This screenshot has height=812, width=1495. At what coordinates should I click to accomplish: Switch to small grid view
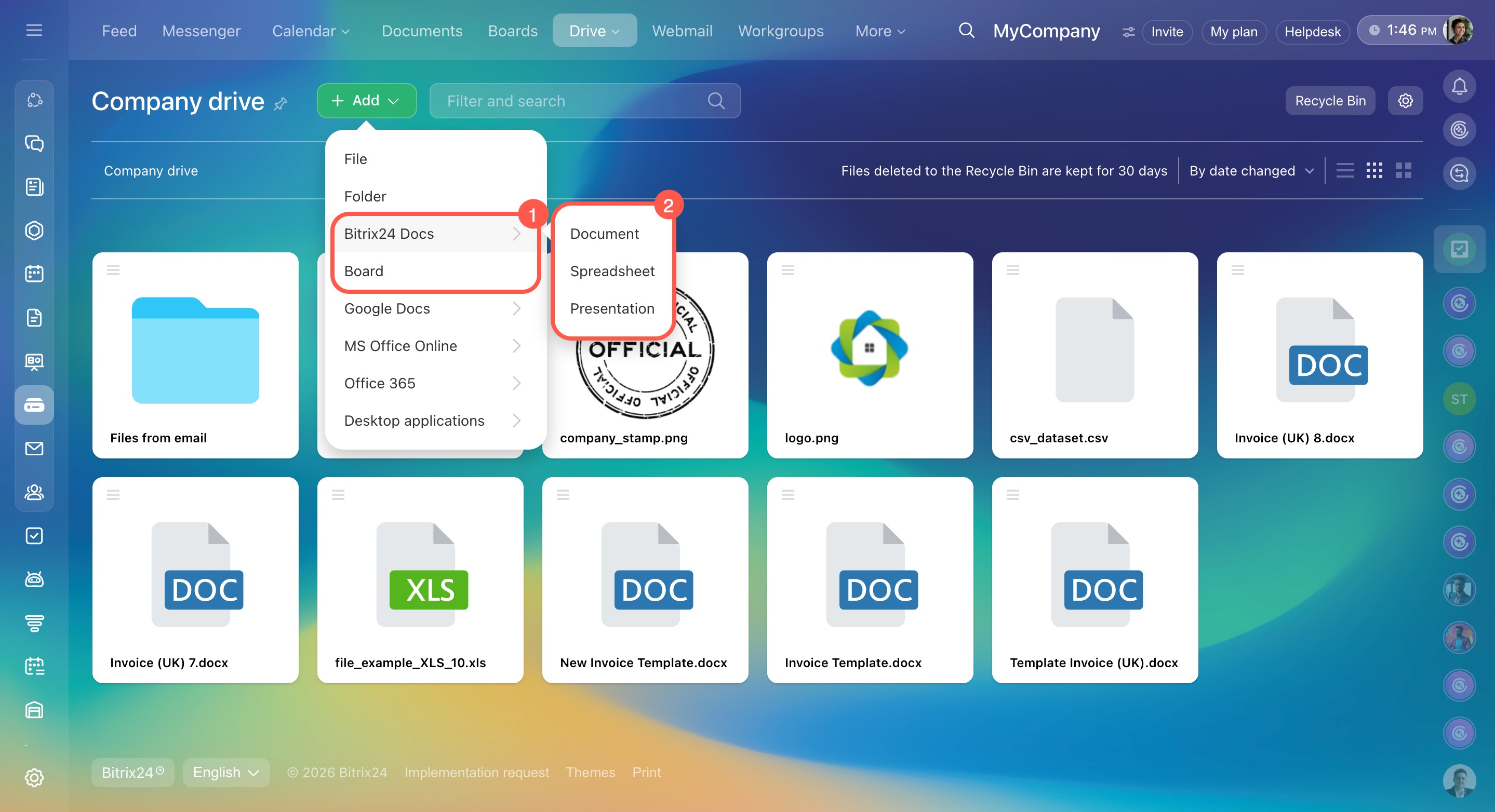(x=1373, y=170)
